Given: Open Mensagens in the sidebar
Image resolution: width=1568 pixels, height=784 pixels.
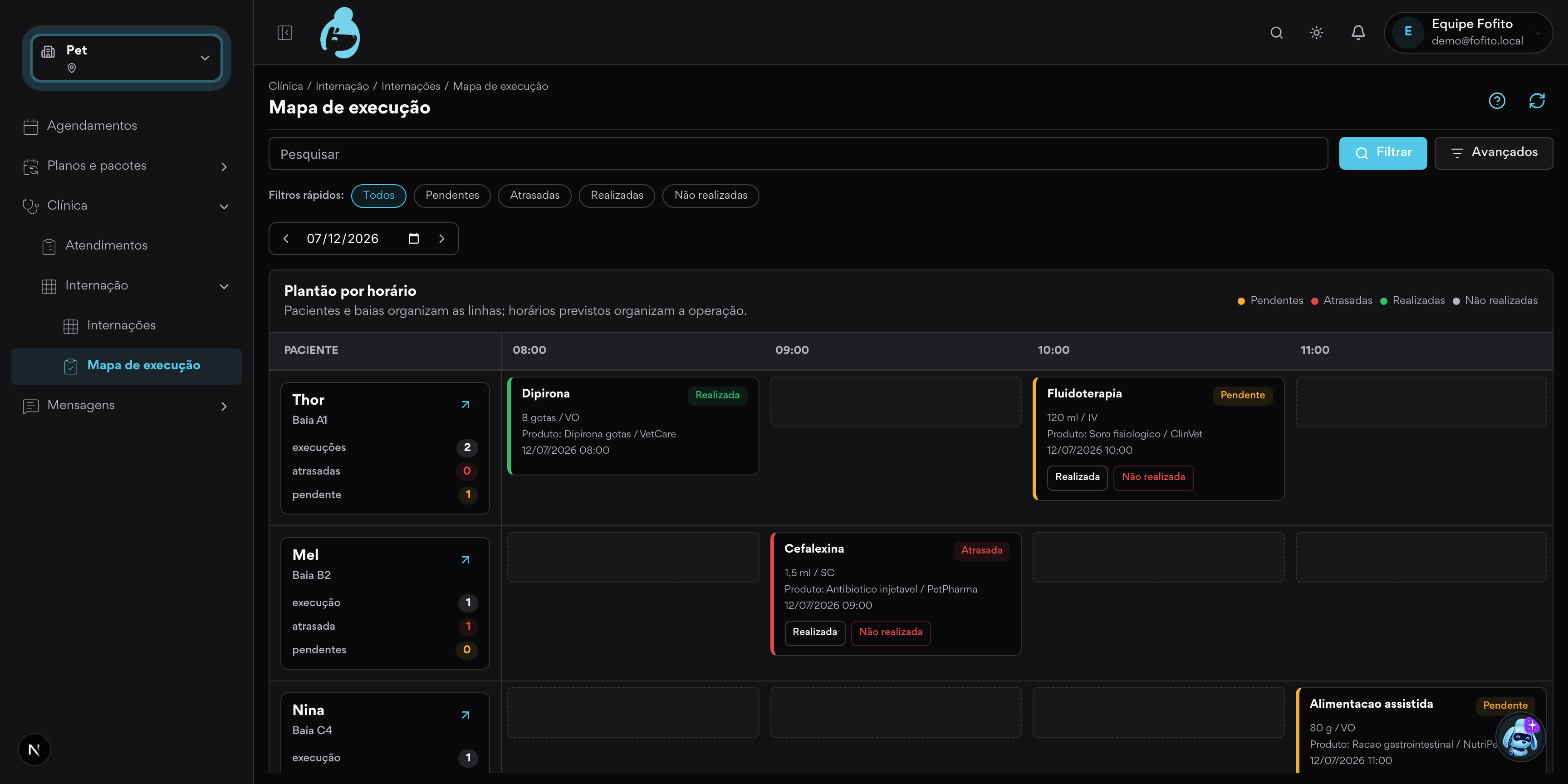Looking at the screenshot, I should coord(127,406).
